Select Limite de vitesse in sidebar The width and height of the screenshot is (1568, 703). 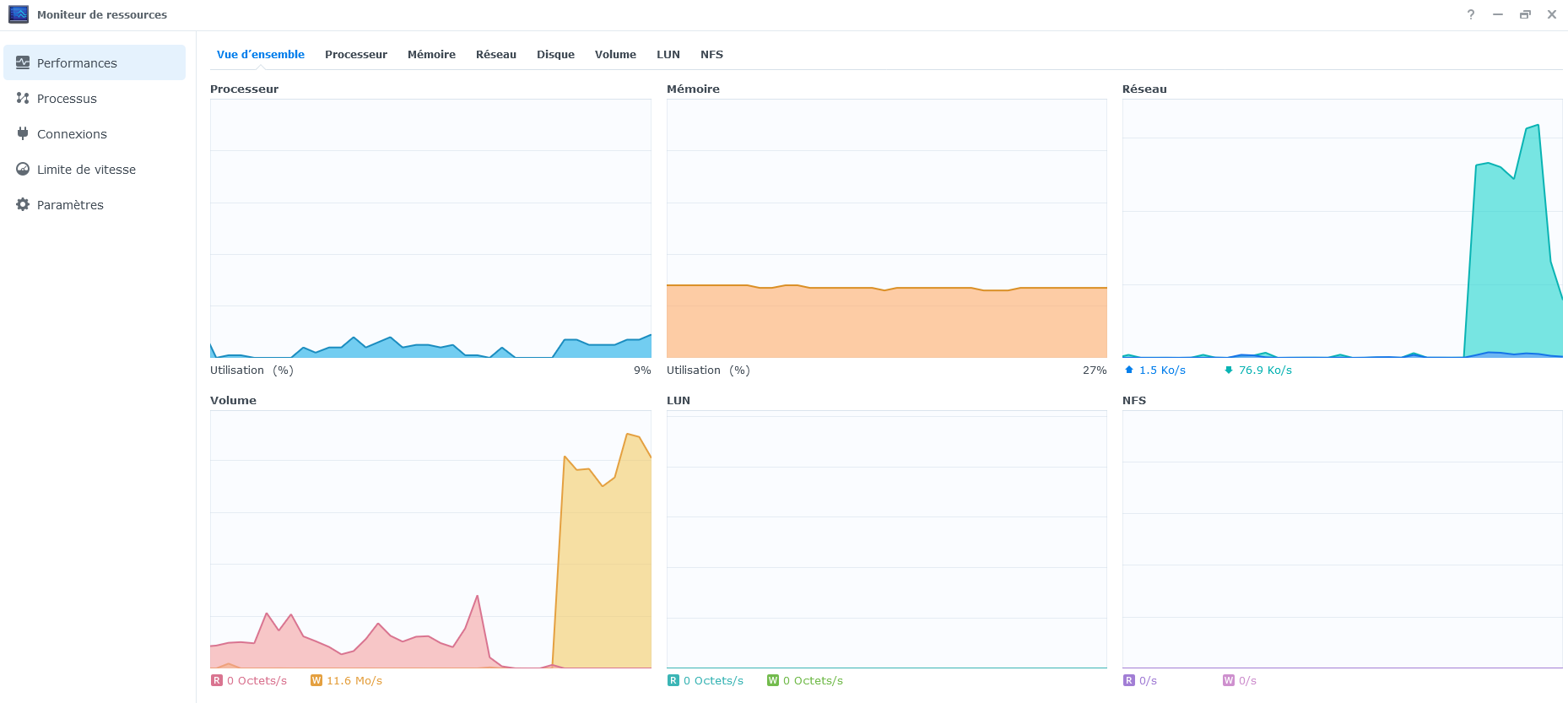click(86, 169)
